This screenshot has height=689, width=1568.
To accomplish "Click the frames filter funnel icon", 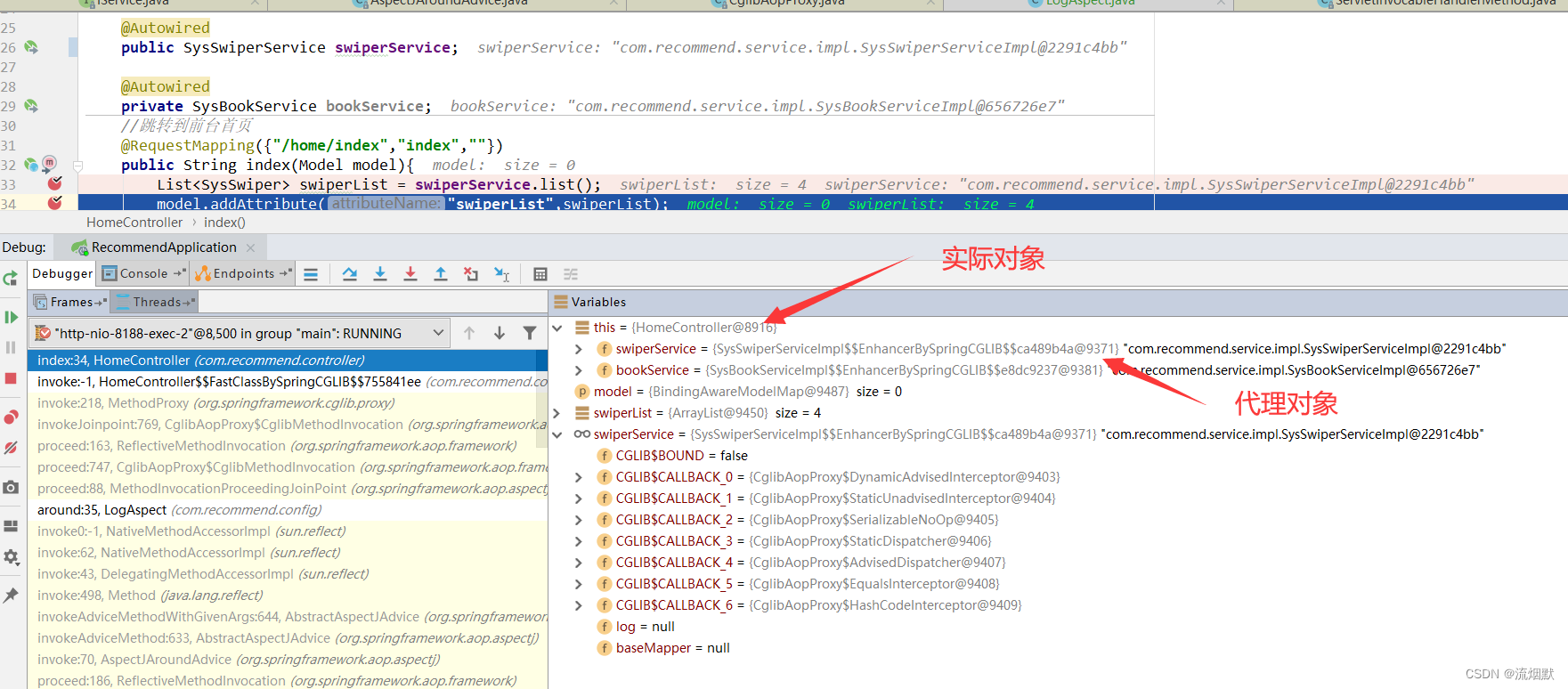I will tap(530, 333).
